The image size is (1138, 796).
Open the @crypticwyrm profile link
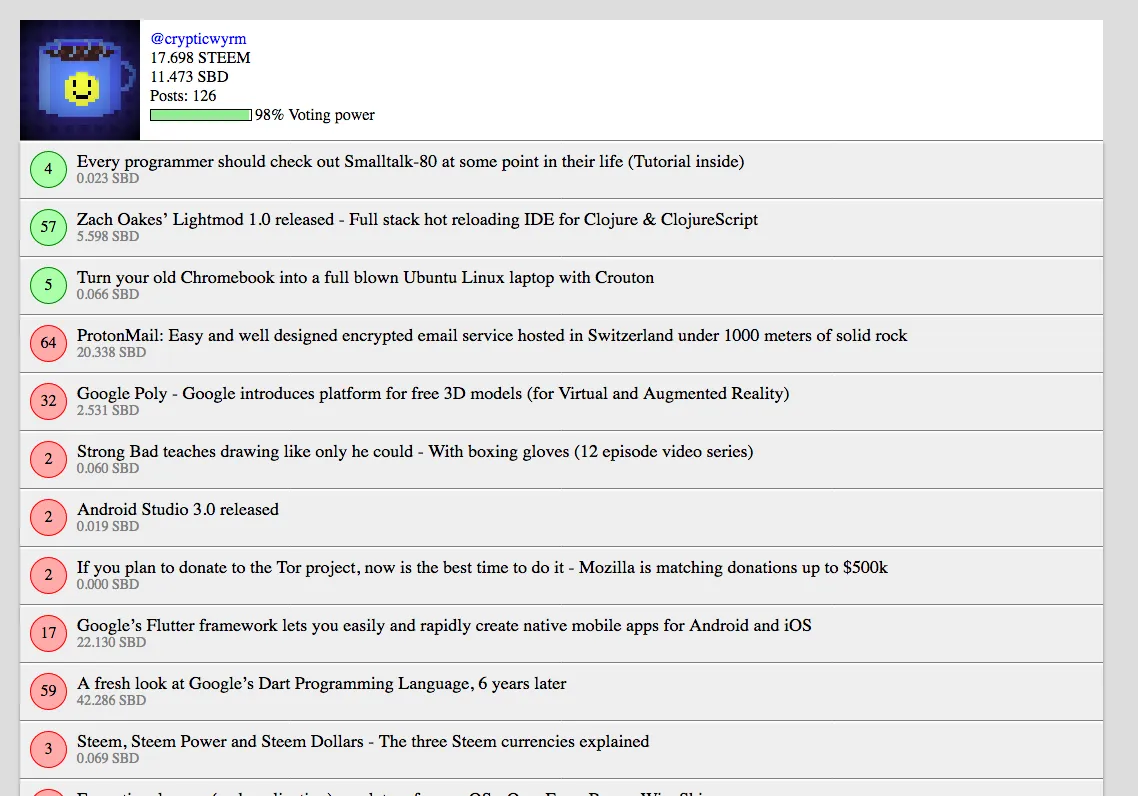[198, 38]
